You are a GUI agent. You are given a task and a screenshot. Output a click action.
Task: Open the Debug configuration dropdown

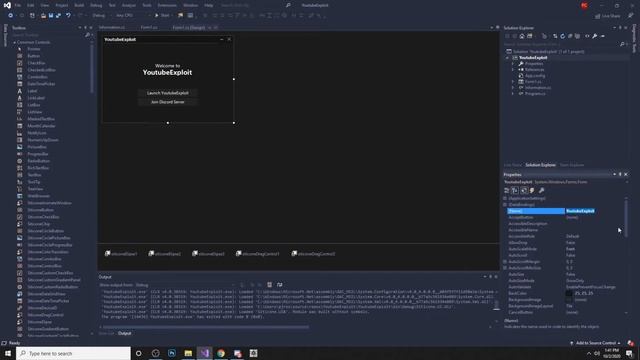click(x=101, y=16)
